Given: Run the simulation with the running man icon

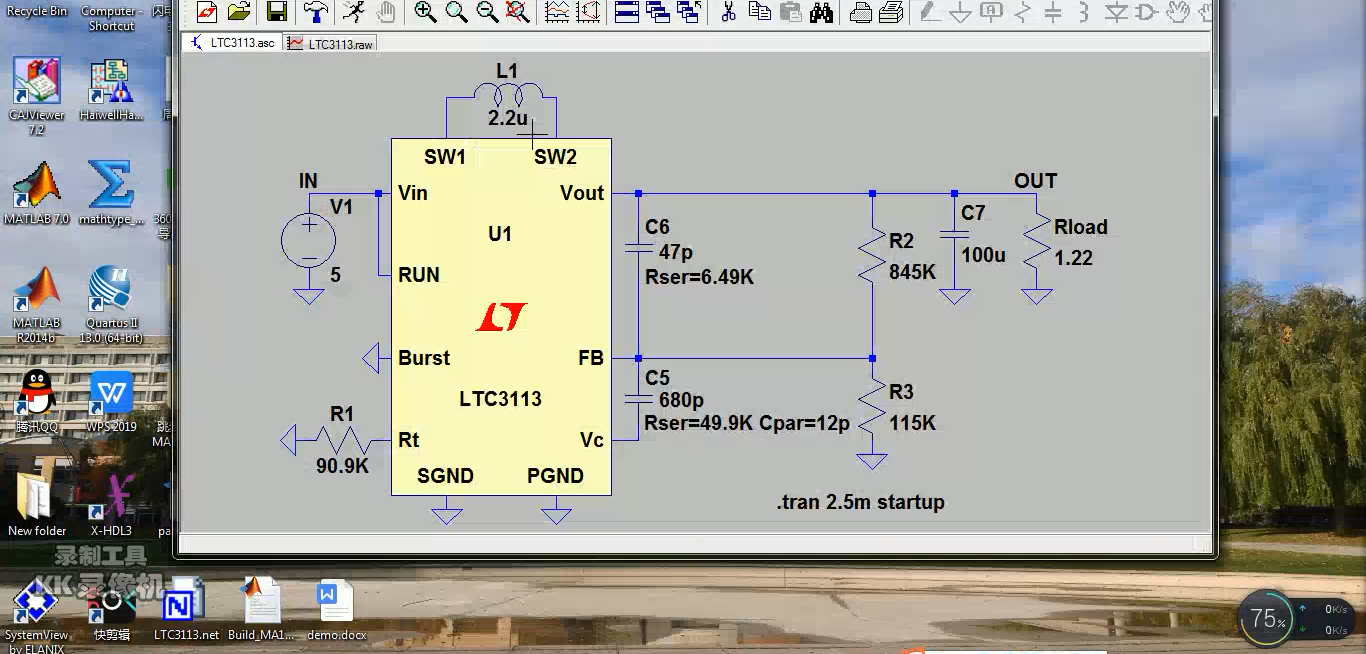Looking at the screenshot, I should point(353,12).
